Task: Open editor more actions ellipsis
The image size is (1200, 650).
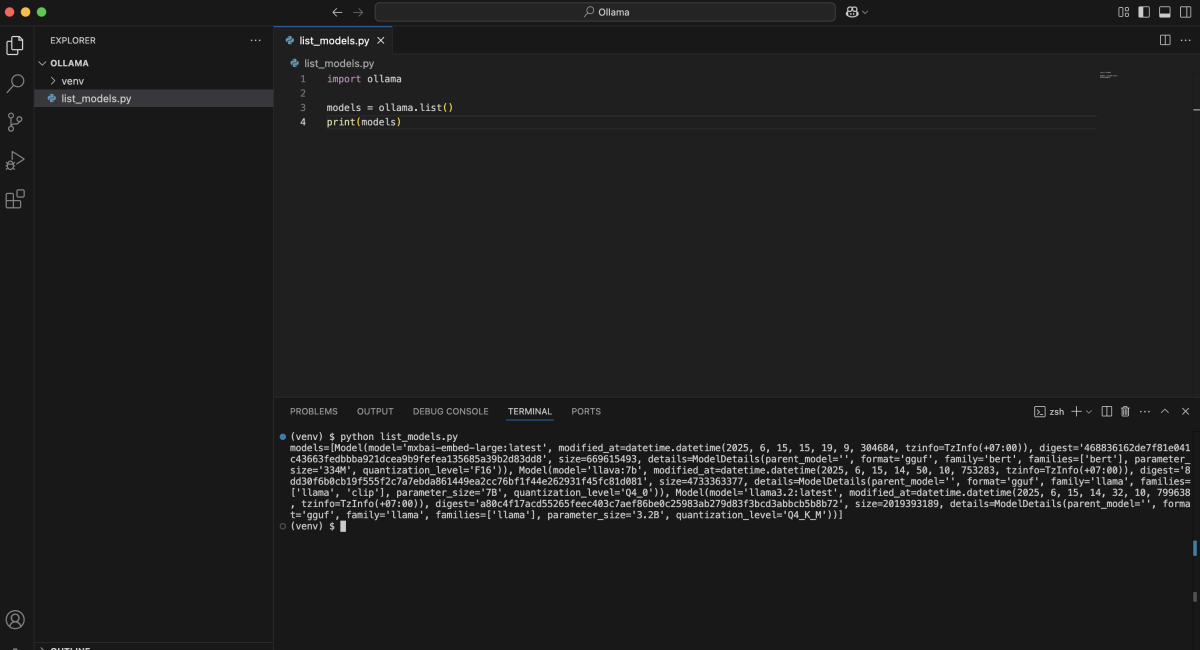Action: click(x=1185, y=40)
